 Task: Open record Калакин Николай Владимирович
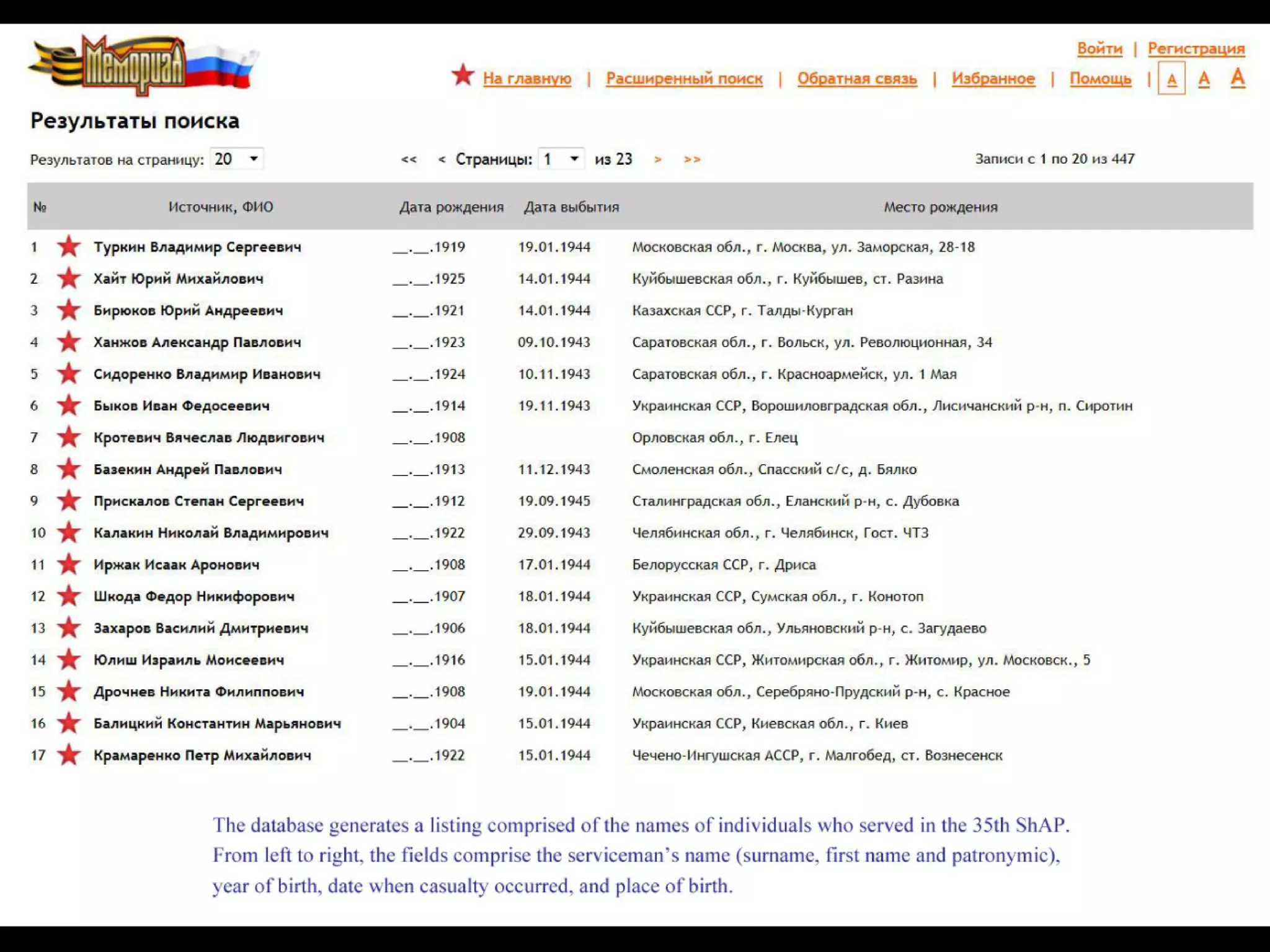211,532
